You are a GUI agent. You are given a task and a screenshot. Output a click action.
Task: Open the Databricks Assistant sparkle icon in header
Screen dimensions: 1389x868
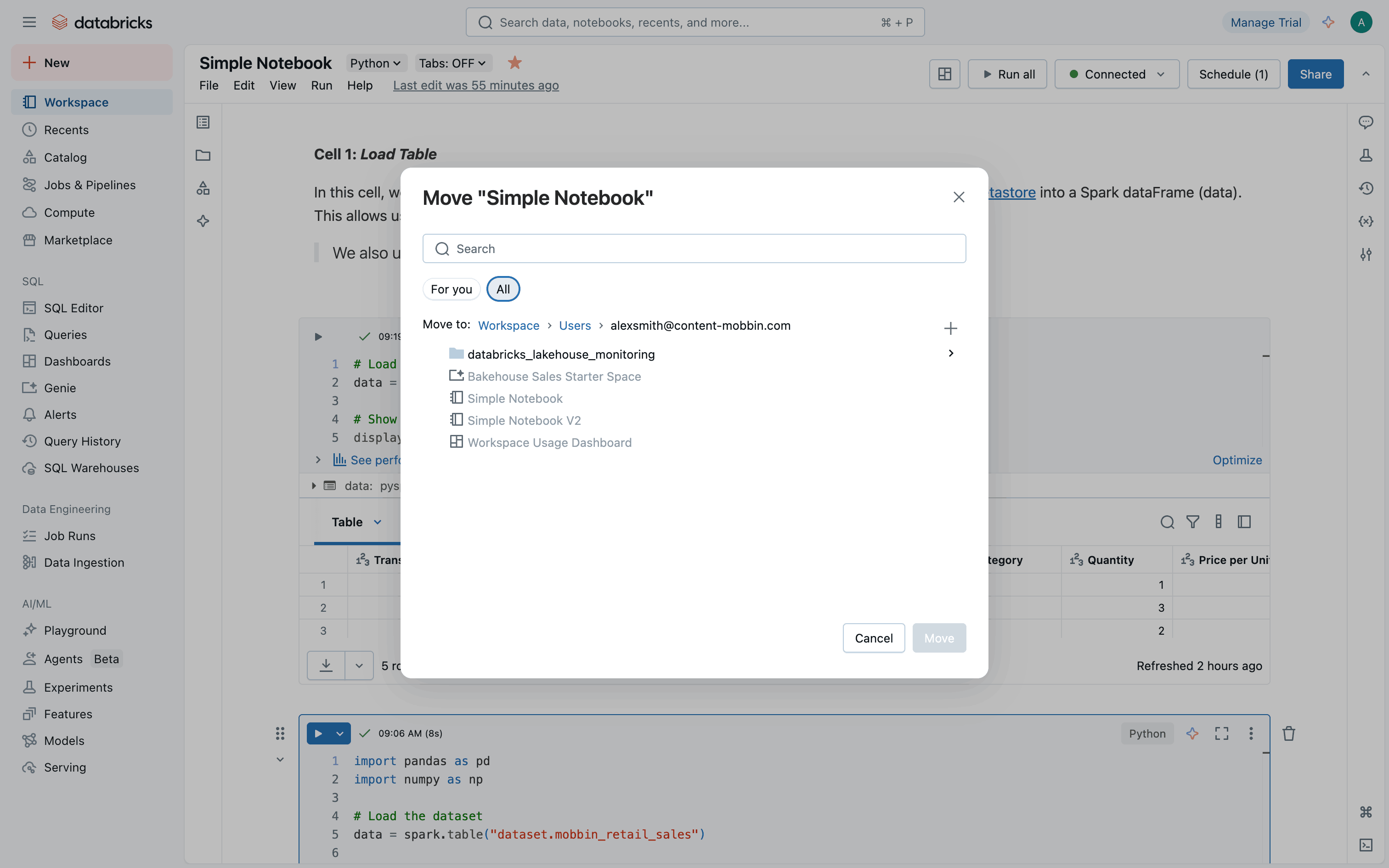(x=1328, y=23)
